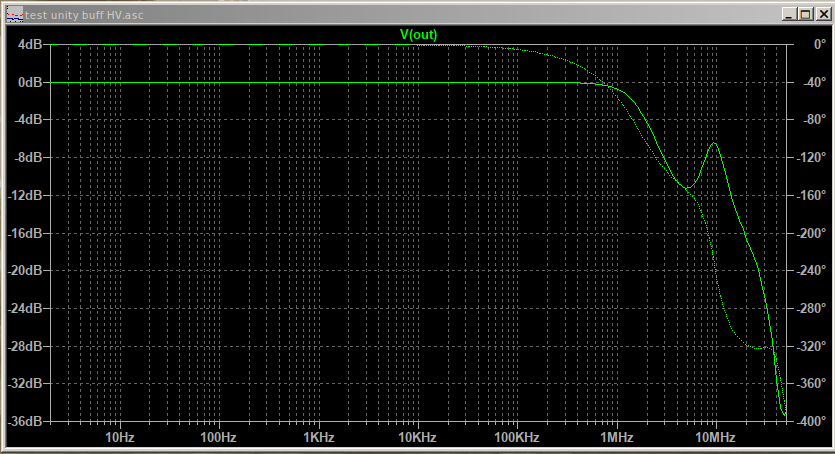Click the 100KHz frequency axis label

click(517, 438)
